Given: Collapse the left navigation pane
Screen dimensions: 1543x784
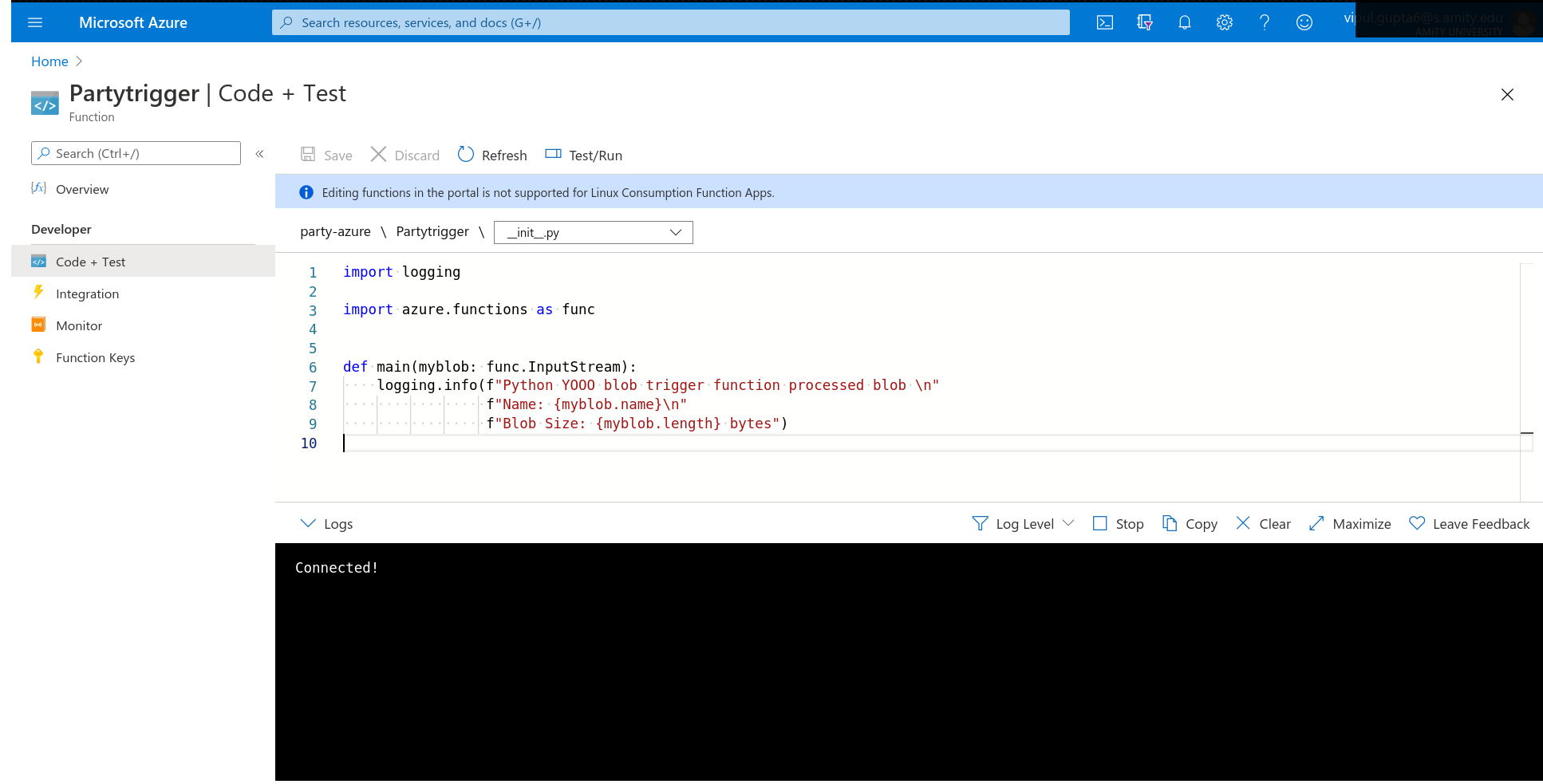Looking at the screenshot, I should point(259,154).
